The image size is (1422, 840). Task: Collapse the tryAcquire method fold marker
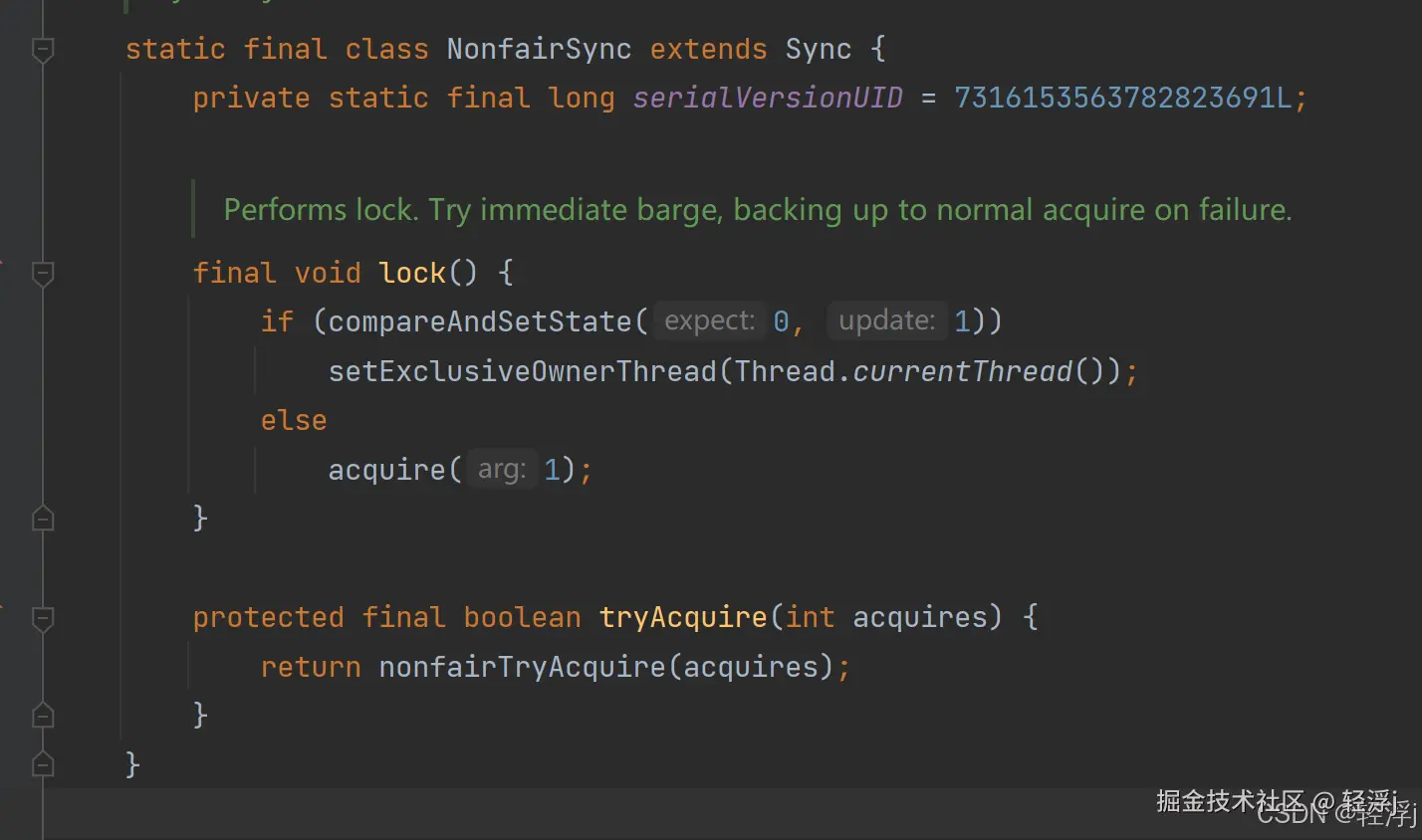pyautogui.click(x=43, y=618)
